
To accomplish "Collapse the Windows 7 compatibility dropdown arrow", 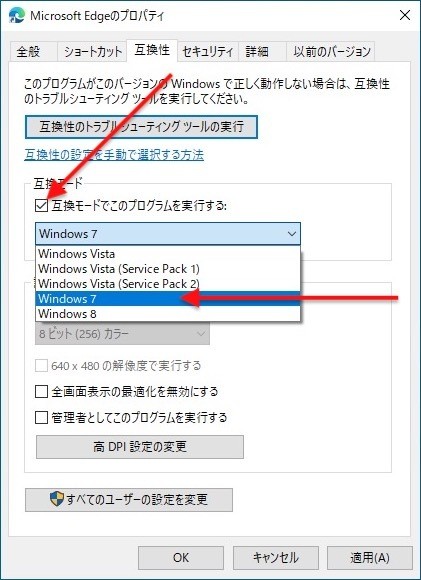I will (292, 234).
